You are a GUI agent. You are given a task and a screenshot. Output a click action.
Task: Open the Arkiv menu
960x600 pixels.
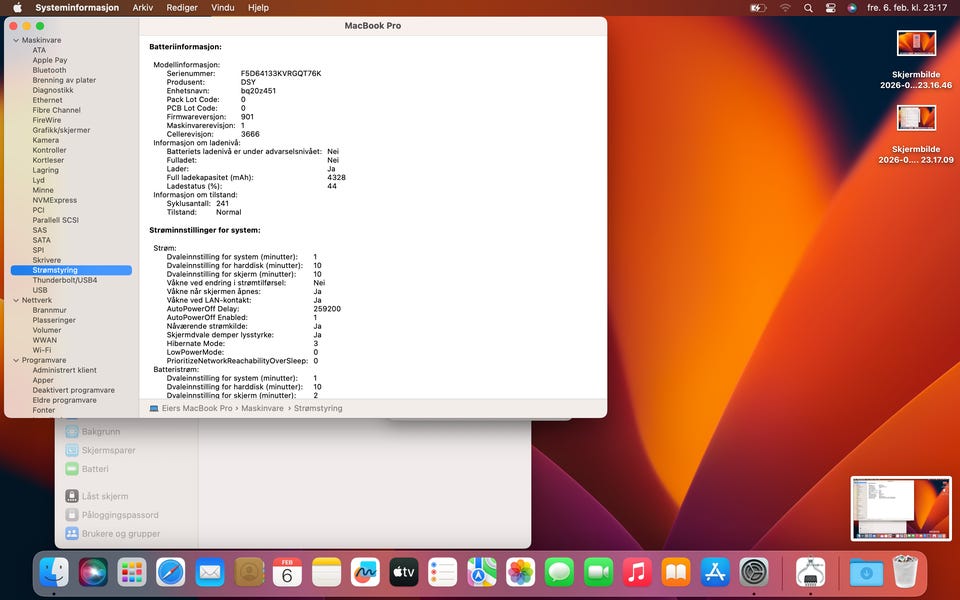(143, 7)
